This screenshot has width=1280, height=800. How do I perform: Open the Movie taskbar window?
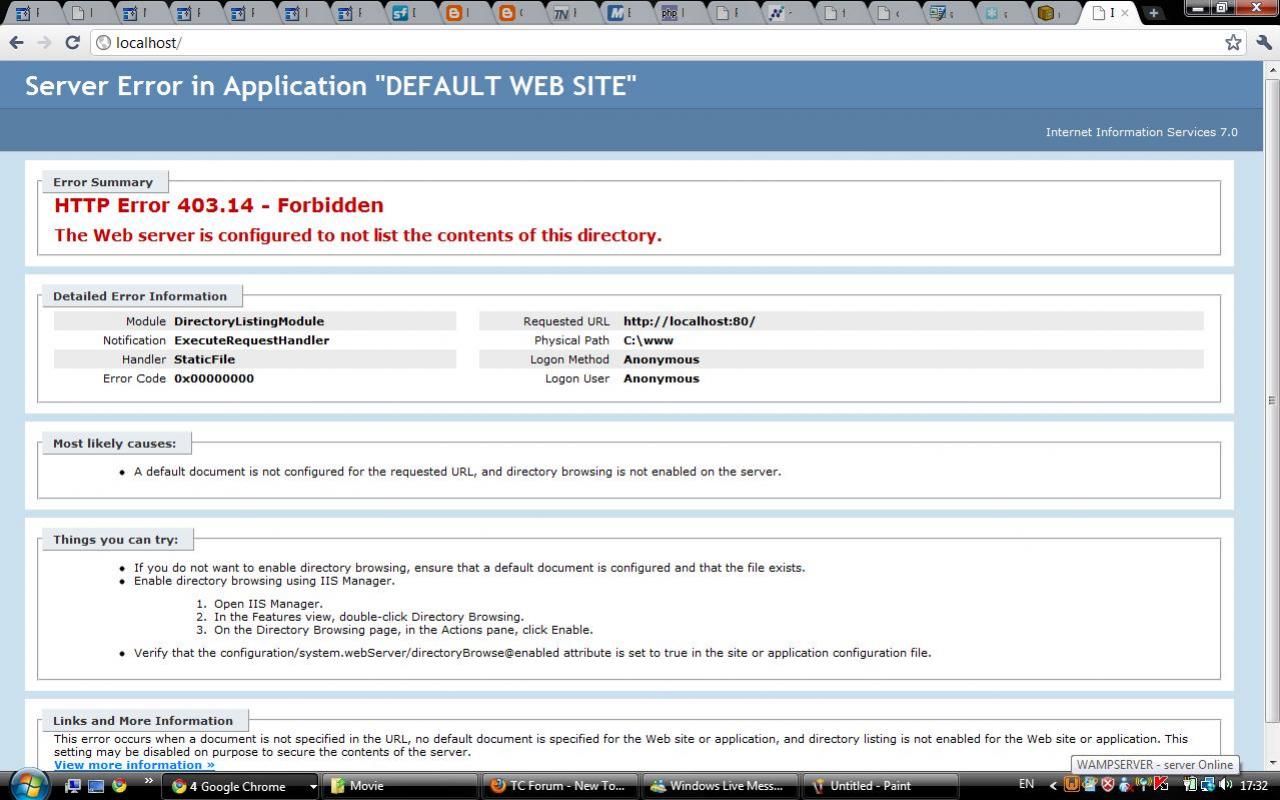coord(400,786)
